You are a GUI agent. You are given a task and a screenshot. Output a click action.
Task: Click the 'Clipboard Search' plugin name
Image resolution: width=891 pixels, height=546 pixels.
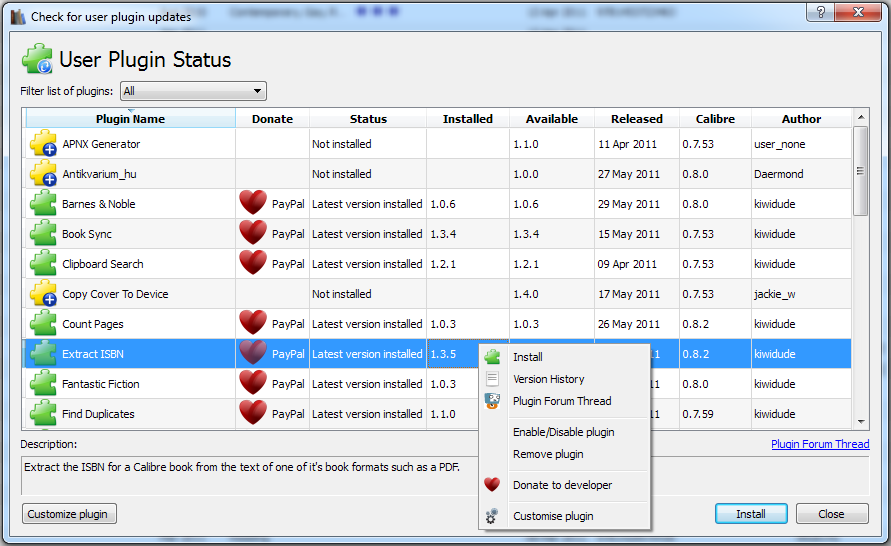[103, 264]
